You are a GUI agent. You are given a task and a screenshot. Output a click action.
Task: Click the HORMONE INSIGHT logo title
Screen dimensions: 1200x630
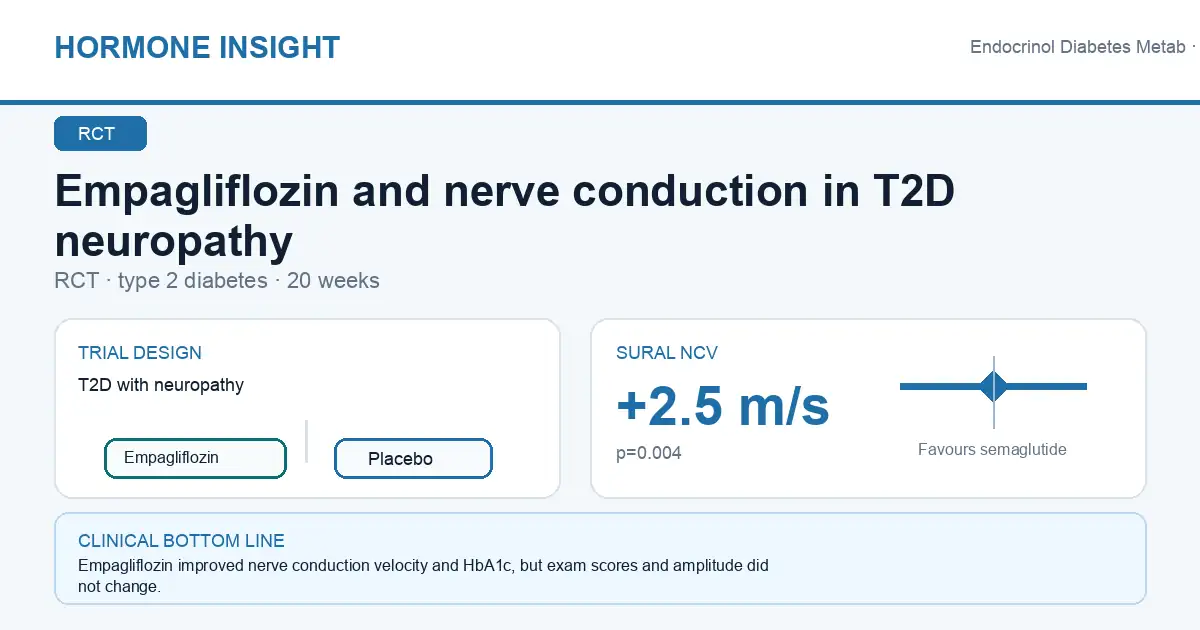point(197,47)
